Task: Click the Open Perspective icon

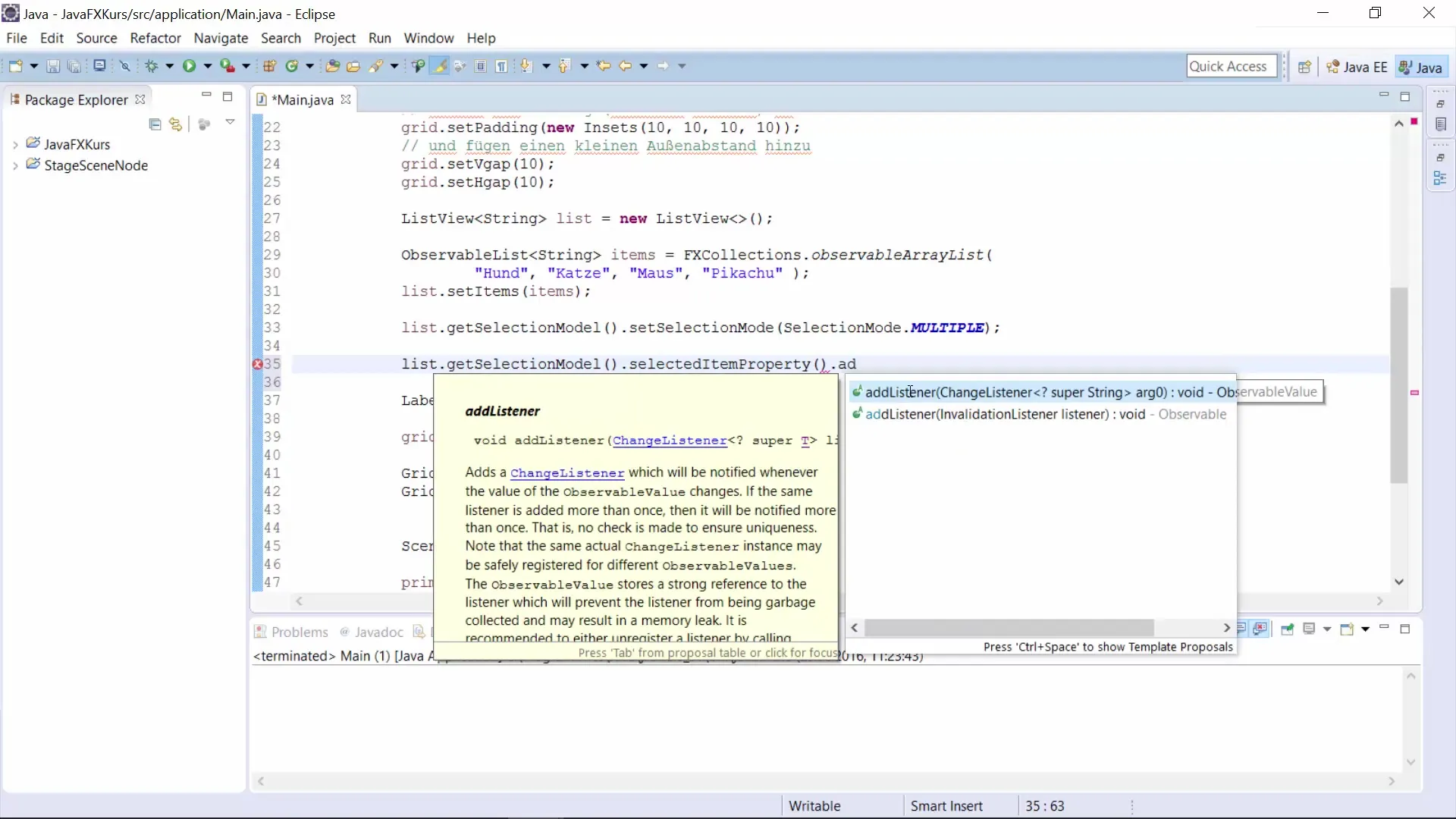Action: tap(1304, 67)
